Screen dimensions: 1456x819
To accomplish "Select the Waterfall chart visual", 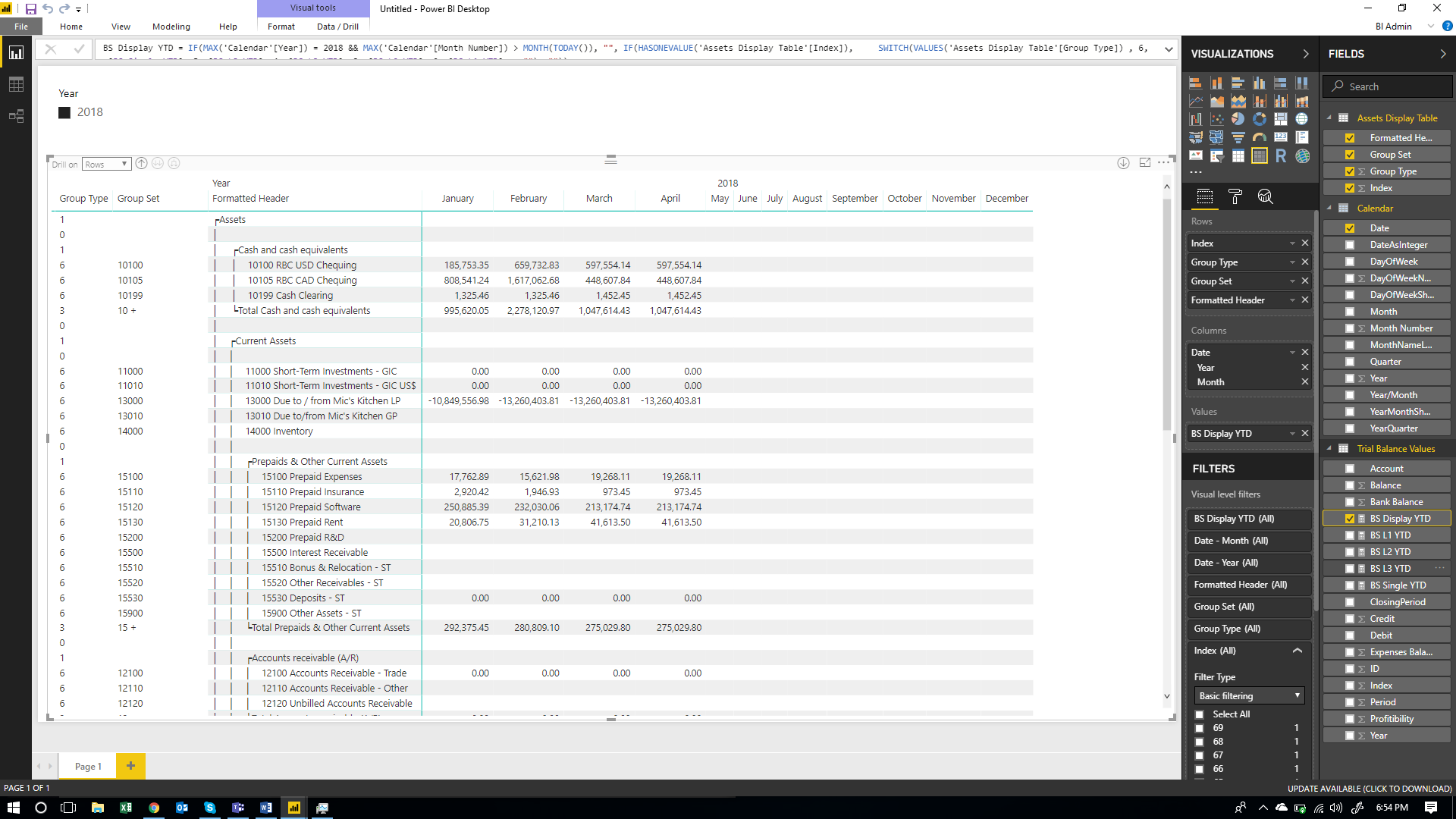I will [x=1196, y=119].
